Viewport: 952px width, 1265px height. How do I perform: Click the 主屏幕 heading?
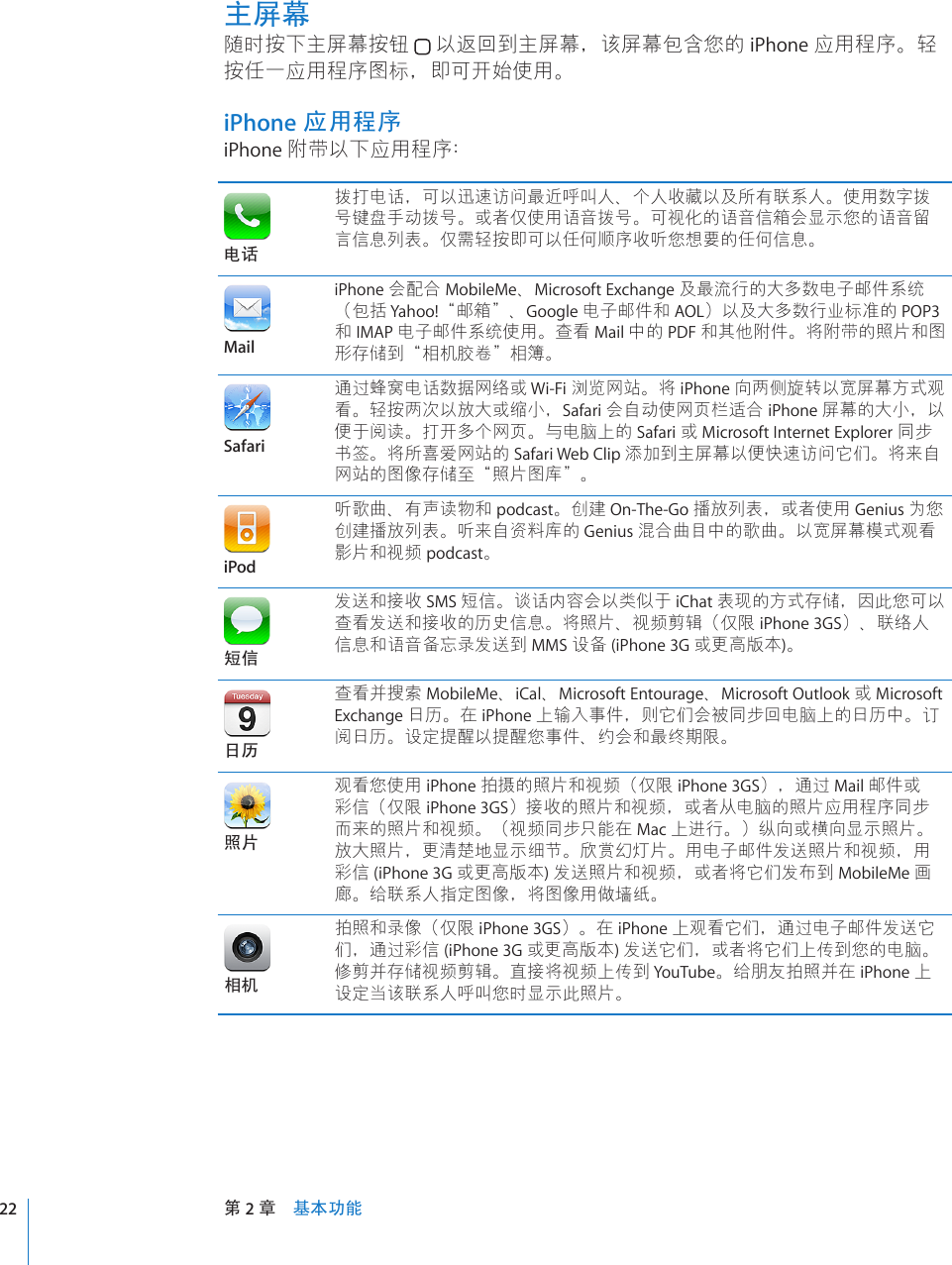[x=267, y=14]
